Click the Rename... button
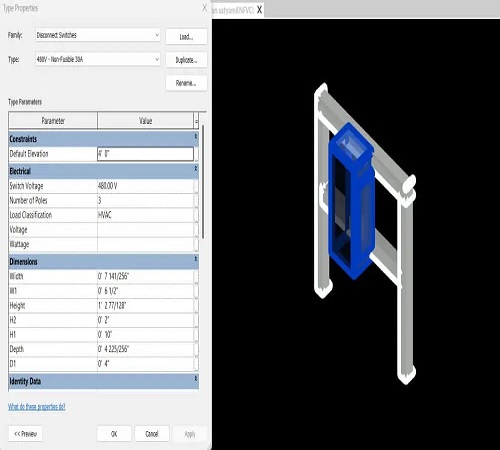Viewport: 500px width, 450px height. [186, 83]
